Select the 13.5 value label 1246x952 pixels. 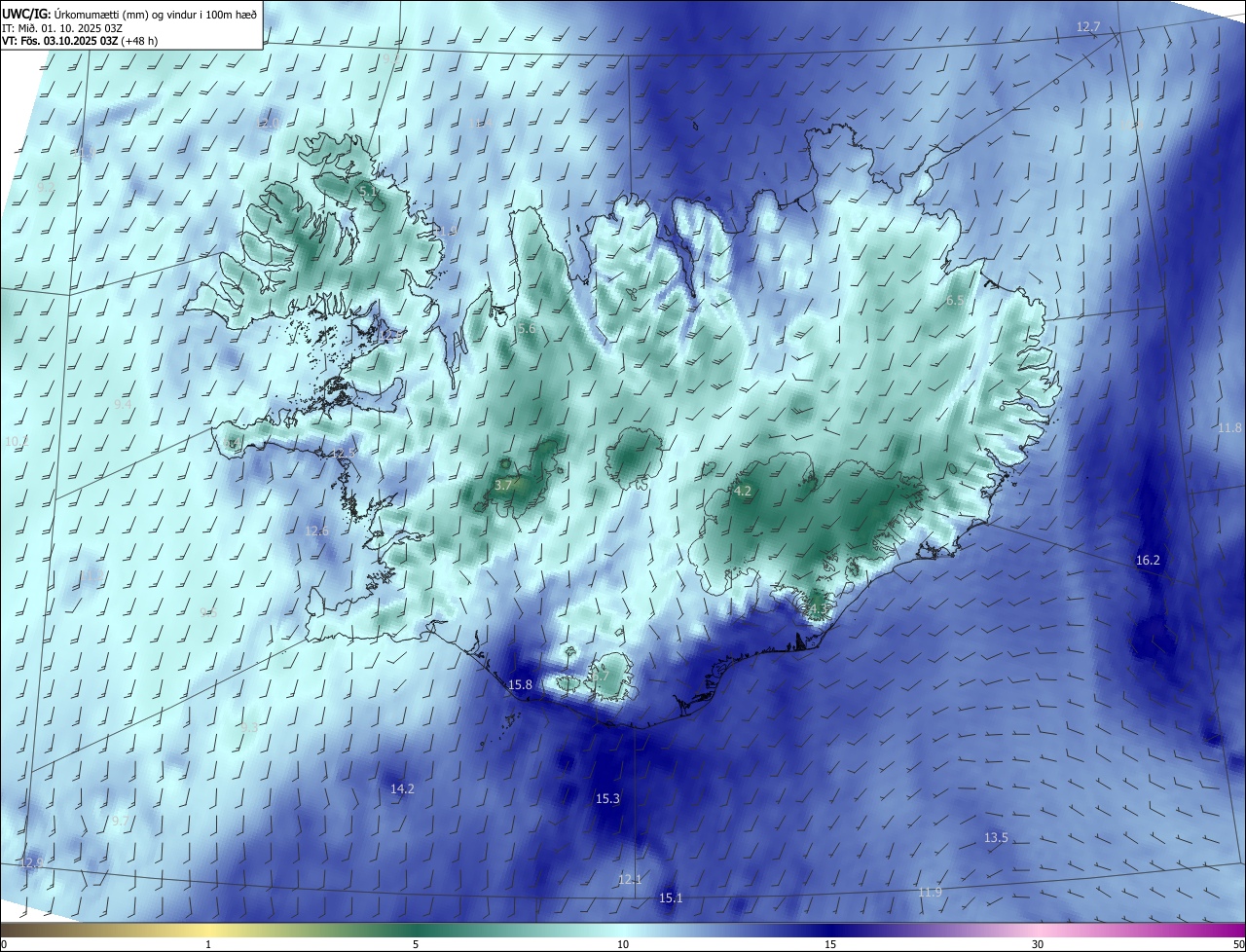tap(996, 838)
